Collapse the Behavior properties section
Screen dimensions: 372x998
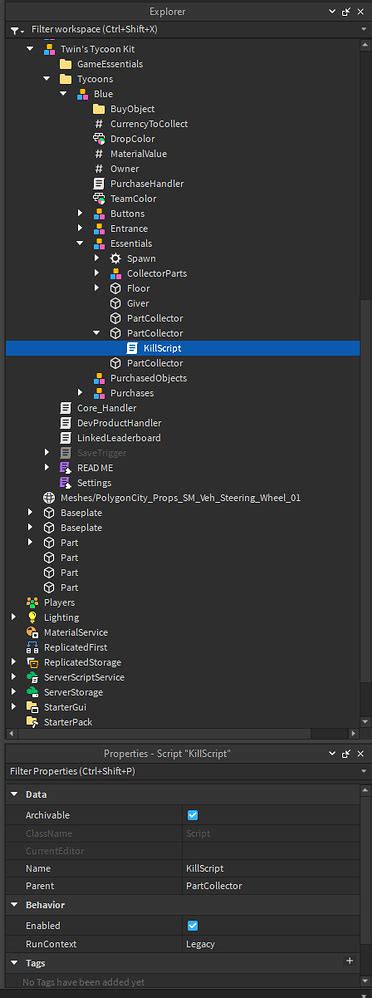click(x=15, y=904)
